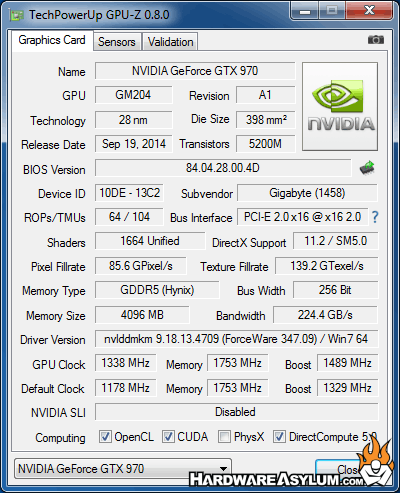400x493 pixels.
Task: Click the BIOS Version field 84.04.28.00.4D
Action: pyautogui.click(x=223, y=168)
